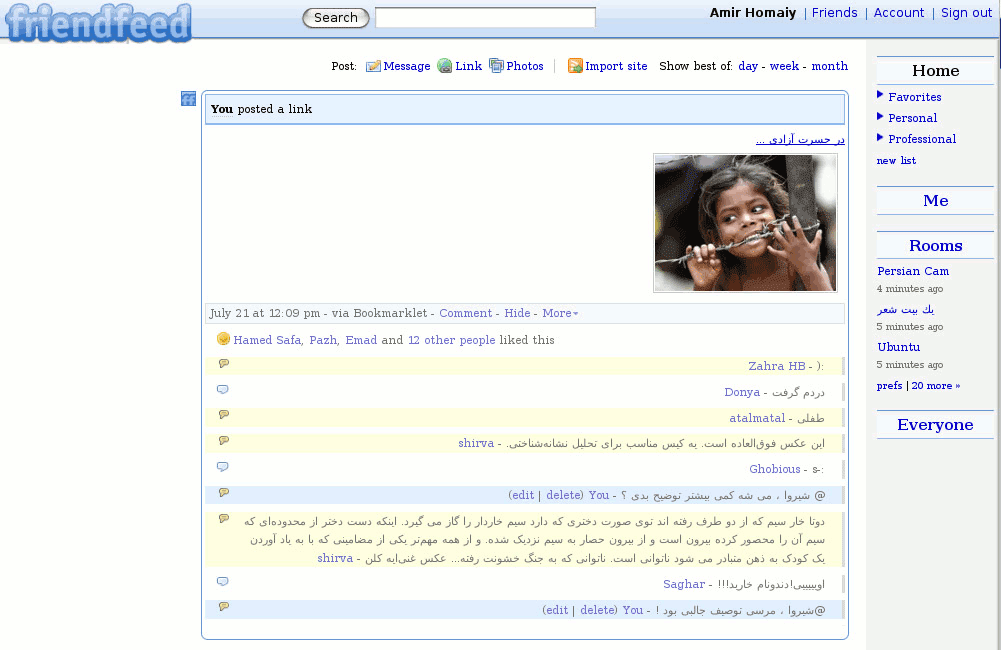
Task: Open the Account link
Action: 898,13
